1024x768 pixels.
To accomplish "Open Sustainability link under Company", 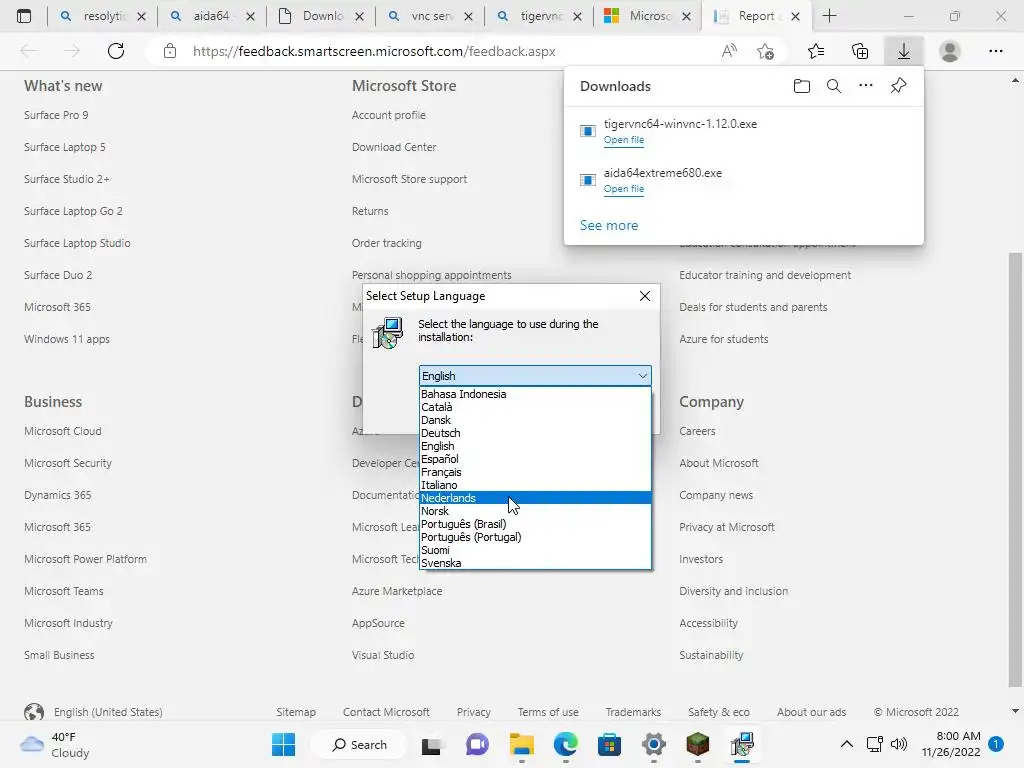I will pos(711,655).
